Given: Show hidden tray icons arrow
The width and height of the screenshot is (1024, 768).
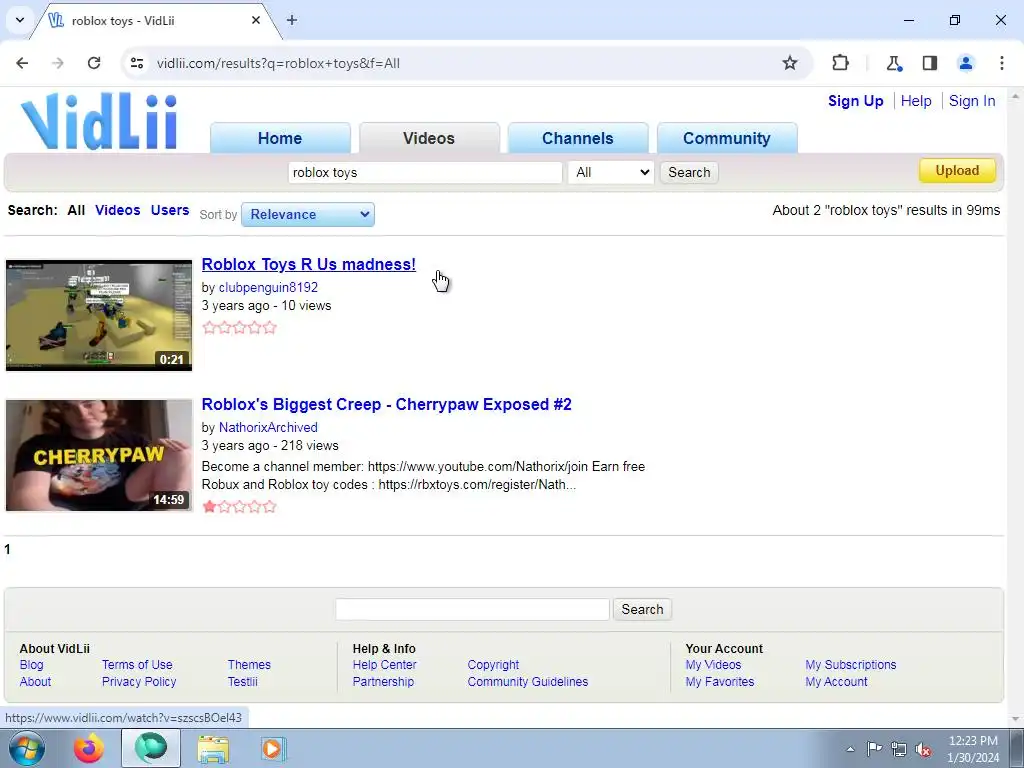Looking at the screenshot, I should point(850,749).
